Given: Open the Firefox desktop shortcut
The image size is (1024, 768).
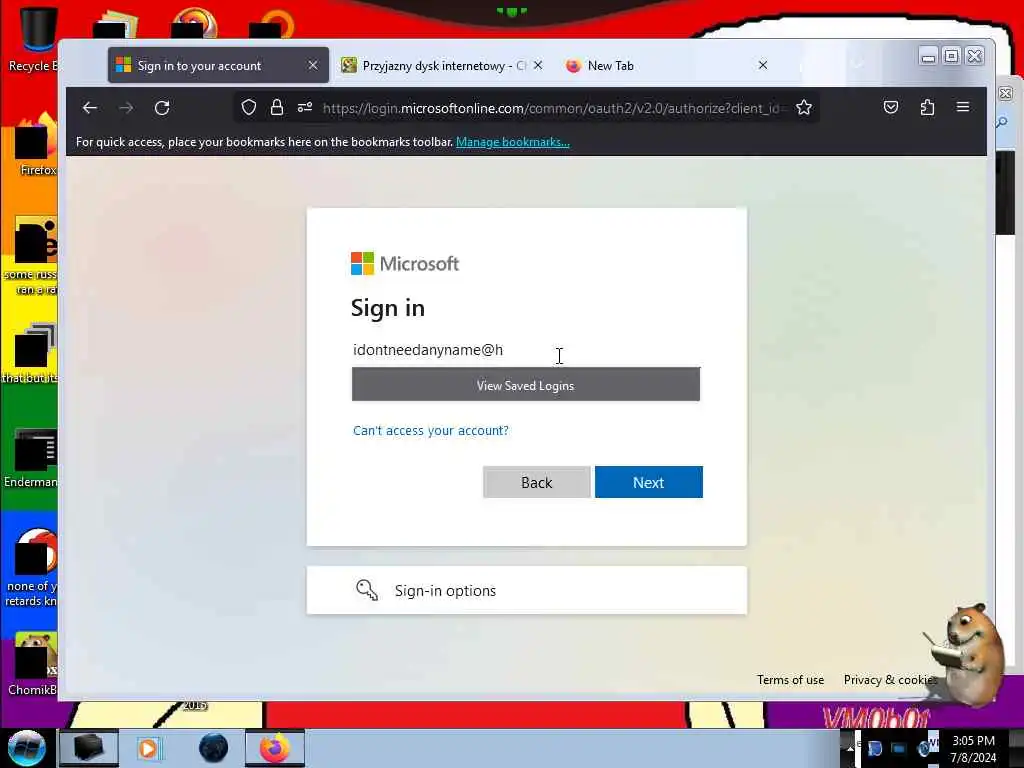Looking at the screenshot, I should pyautogui.click(x=35, y=145).
